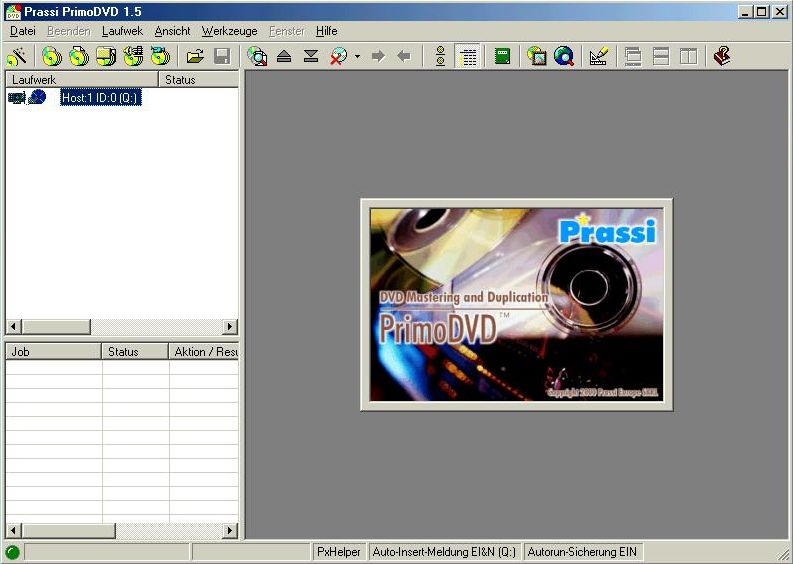Click the PxHelper status bar entry
The height and width of the screenshot is (564, 793).
tap(339, 552)
